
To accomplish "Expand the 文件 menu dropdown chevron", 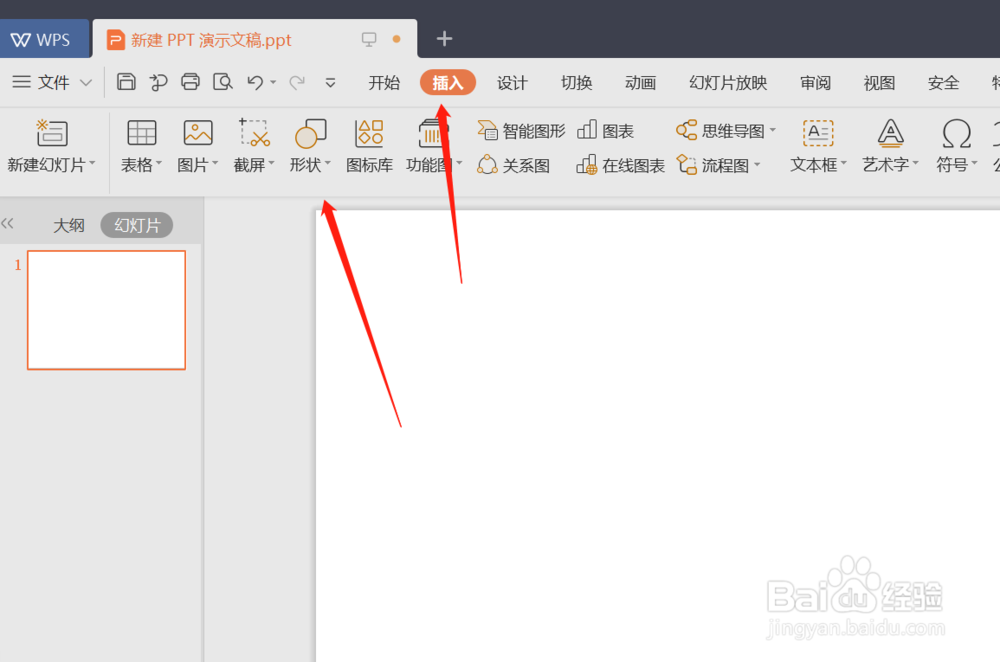I will click(86, 82).
